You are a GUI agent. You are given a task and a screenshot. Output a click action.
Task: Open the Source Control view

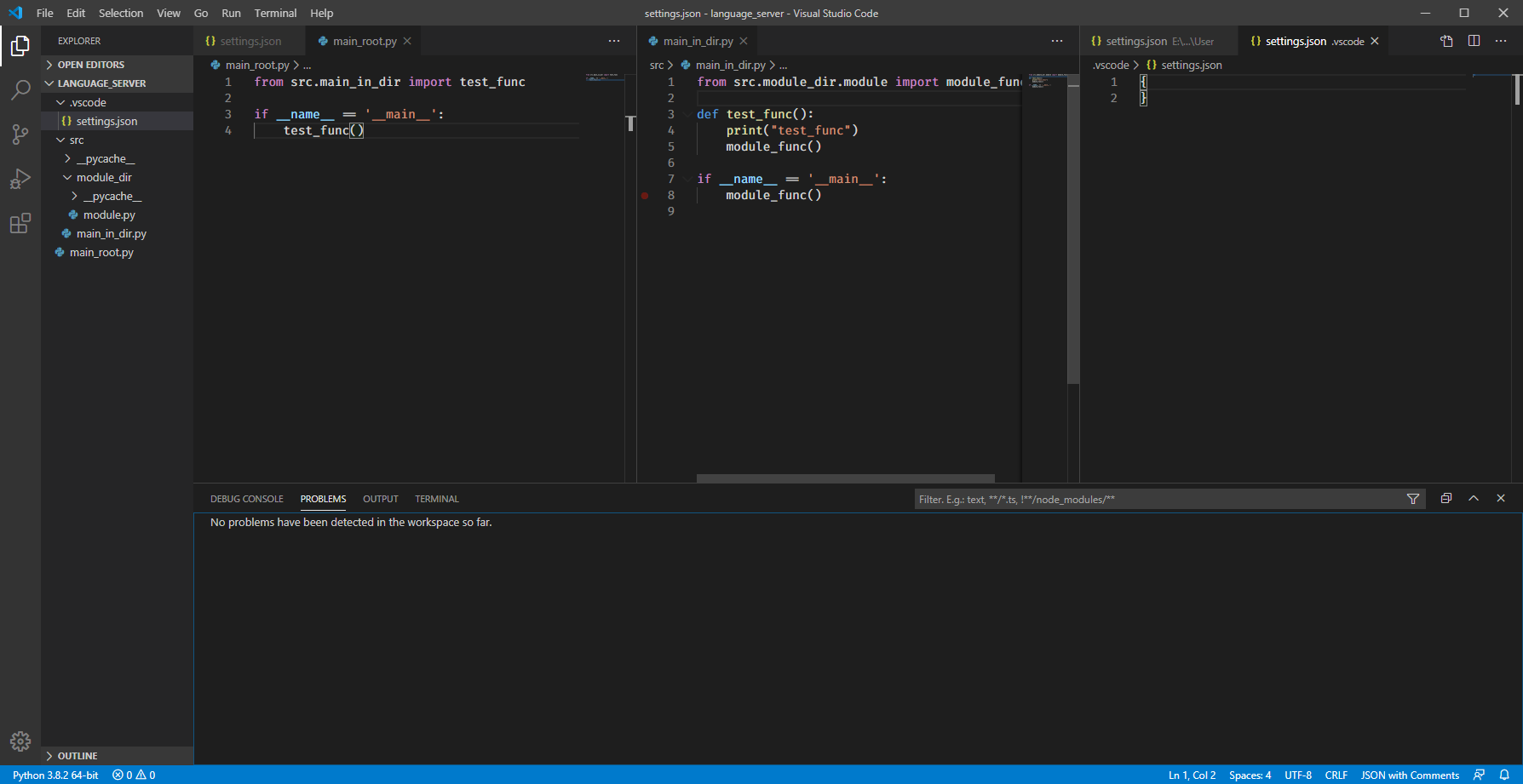[20, 134]
